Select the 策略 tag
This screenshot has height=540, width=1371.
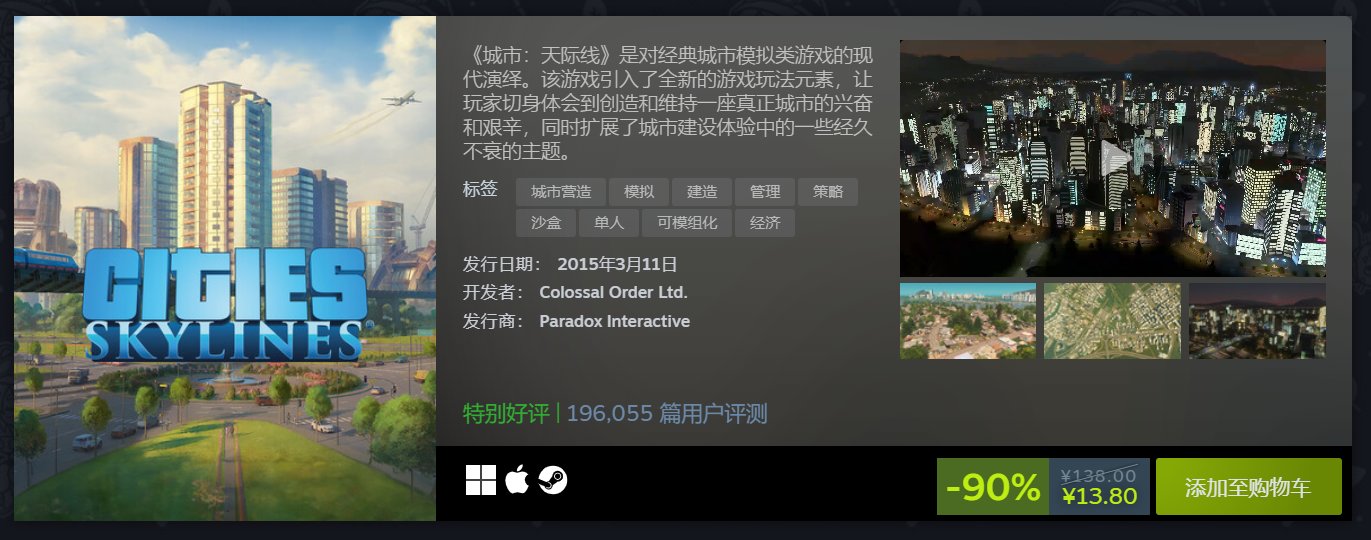coord(828,192)
